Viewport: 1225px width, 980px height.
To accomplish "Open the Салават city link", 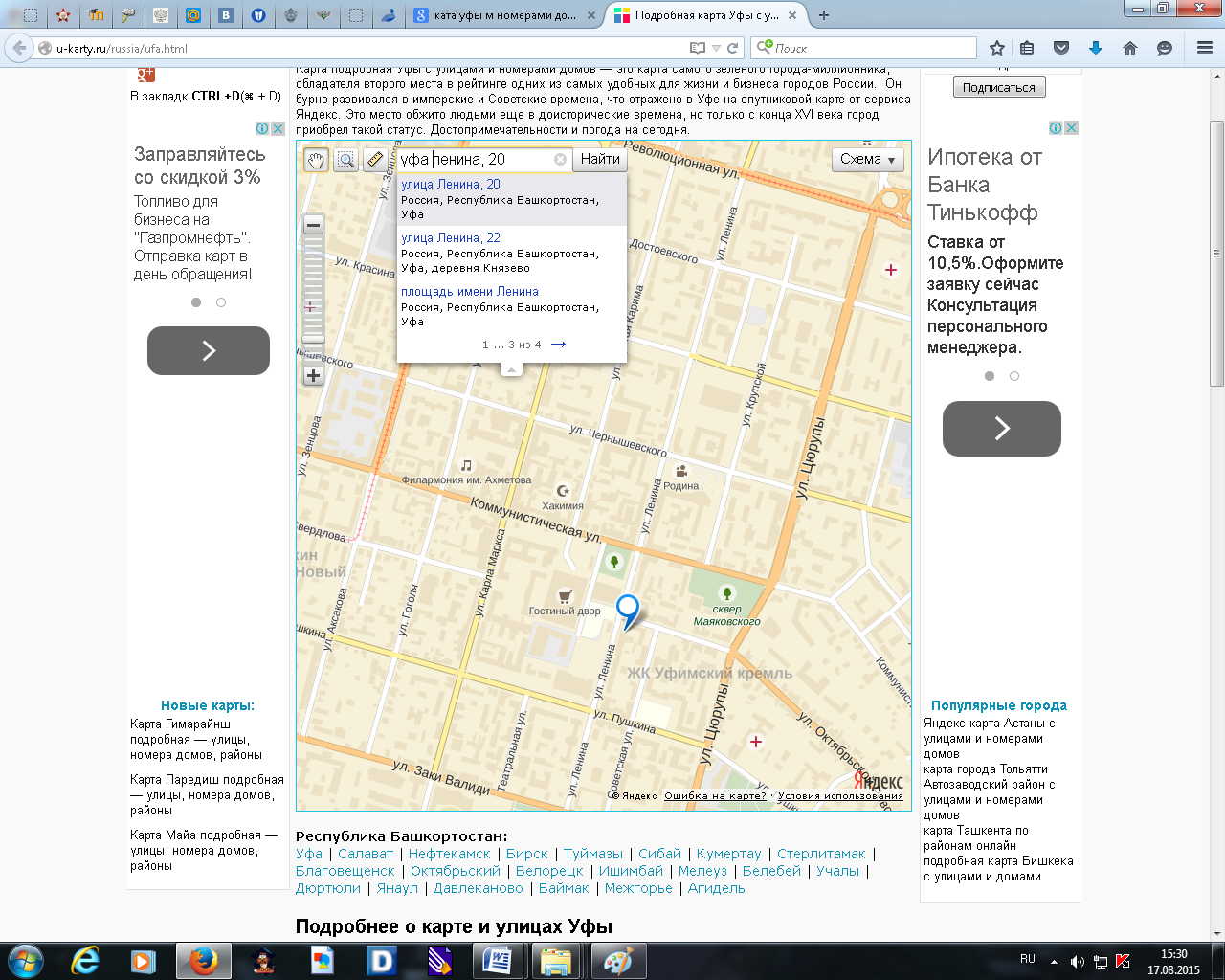I will coord(366,854).
